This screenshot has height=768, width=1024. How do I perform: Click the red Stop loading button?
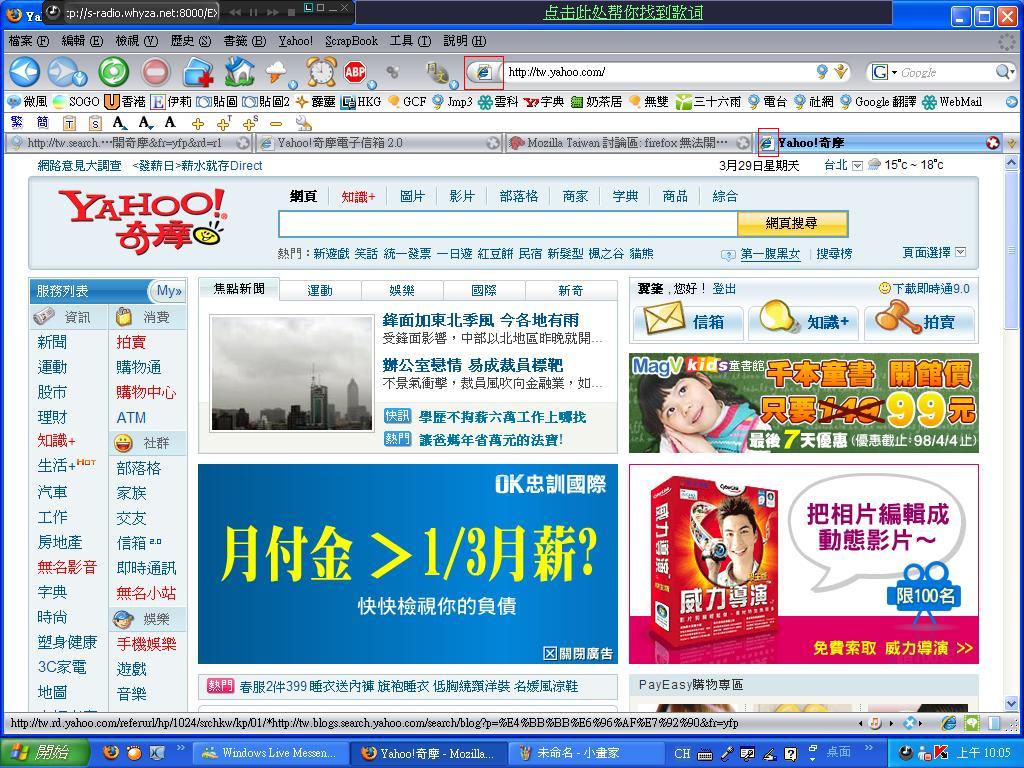pos(155,72)
